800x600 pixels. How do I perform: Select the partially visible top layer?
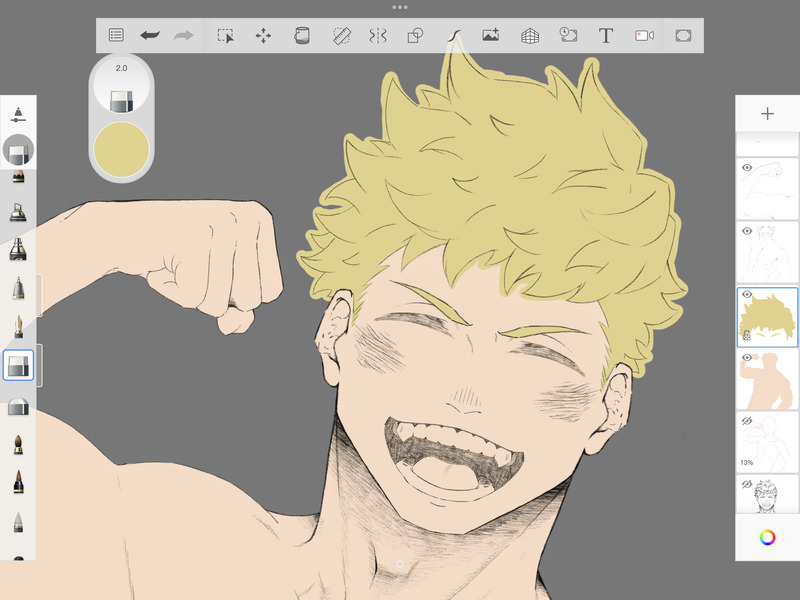pyautogui.click(x=767, y=145)
